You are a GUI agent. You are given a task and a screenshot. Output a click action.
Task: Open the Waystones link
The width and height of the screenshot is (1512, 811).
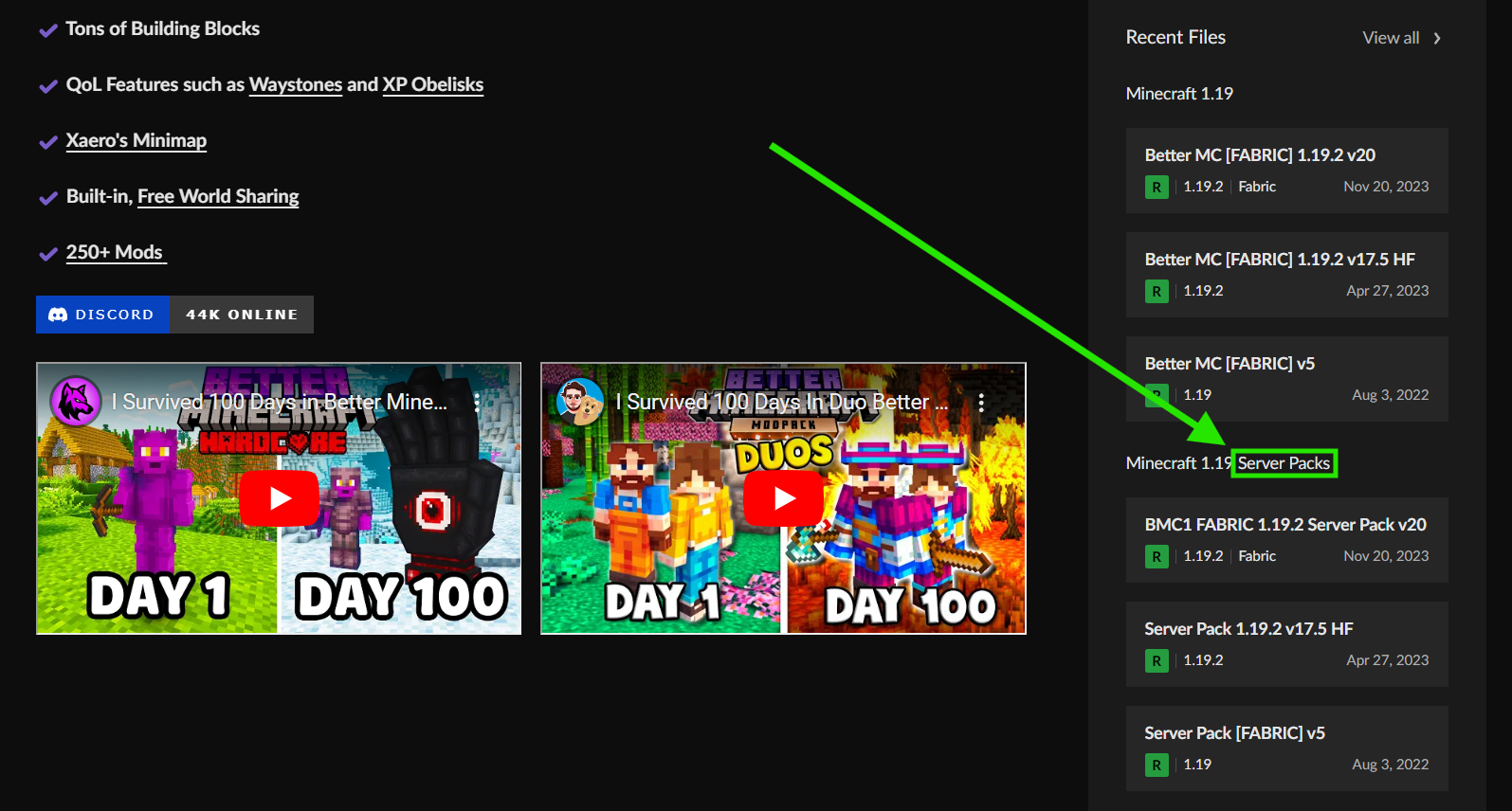click(295, 85)
